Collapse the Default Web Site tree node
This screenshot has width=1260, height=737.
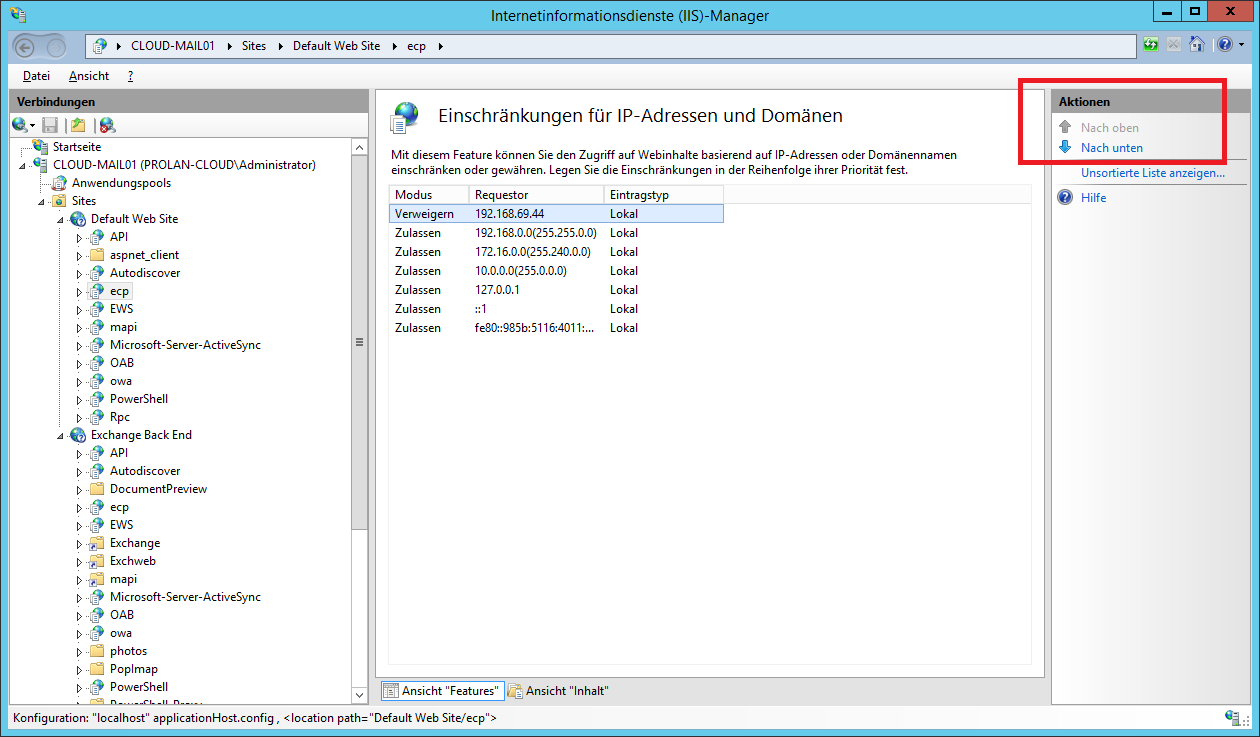[61, 219]
